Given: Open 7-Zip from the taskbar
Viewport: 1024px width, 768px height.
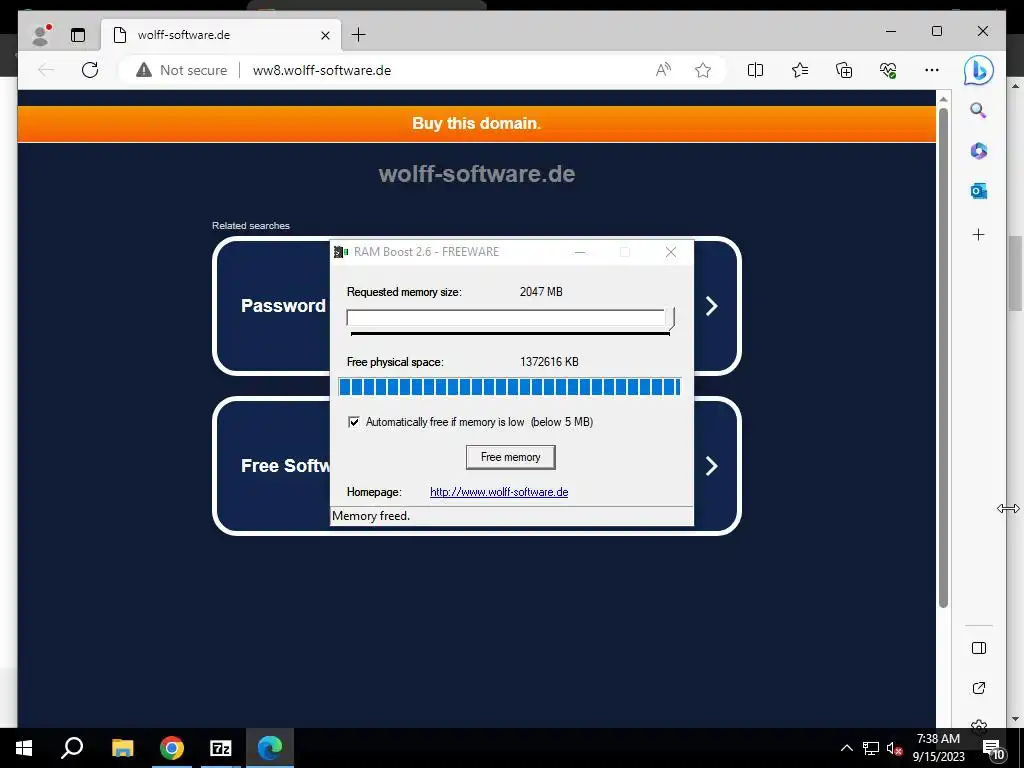Looking at the screenshot, I should click(x=221, y=748).
